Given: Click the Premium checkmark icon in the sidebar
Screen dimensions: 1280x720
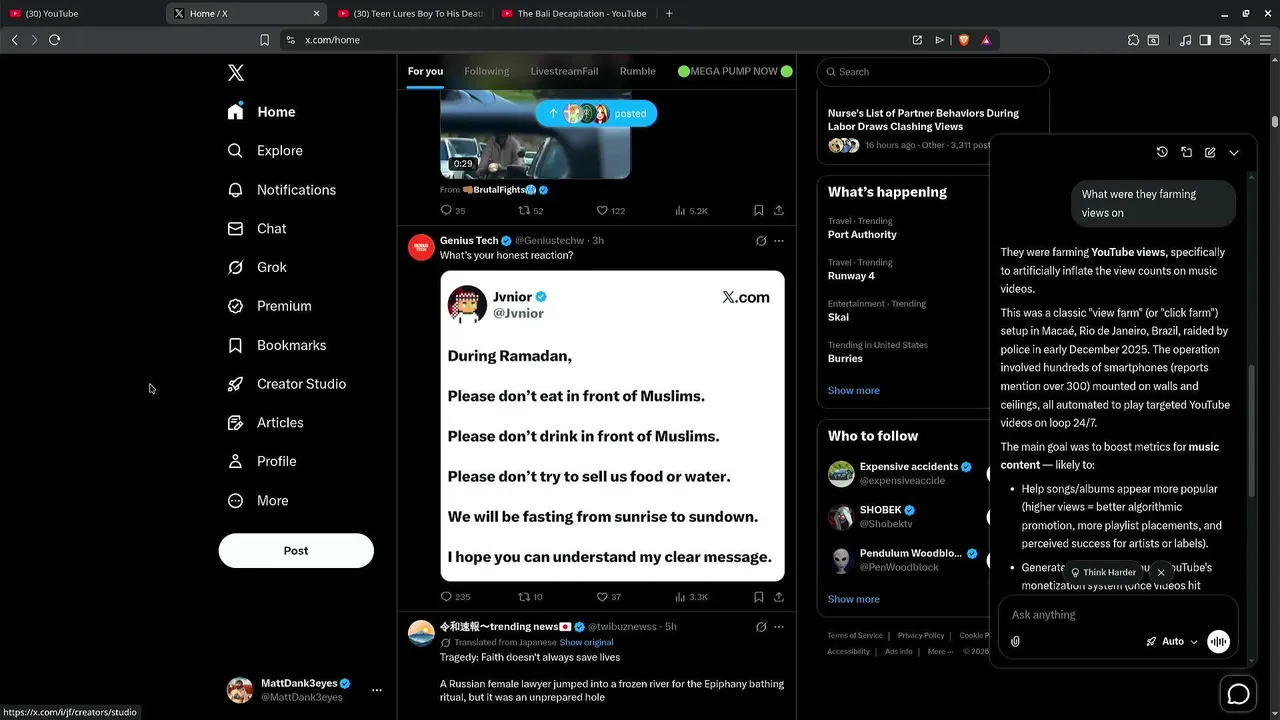Looking at the screenshot, I should coord(235,306).
